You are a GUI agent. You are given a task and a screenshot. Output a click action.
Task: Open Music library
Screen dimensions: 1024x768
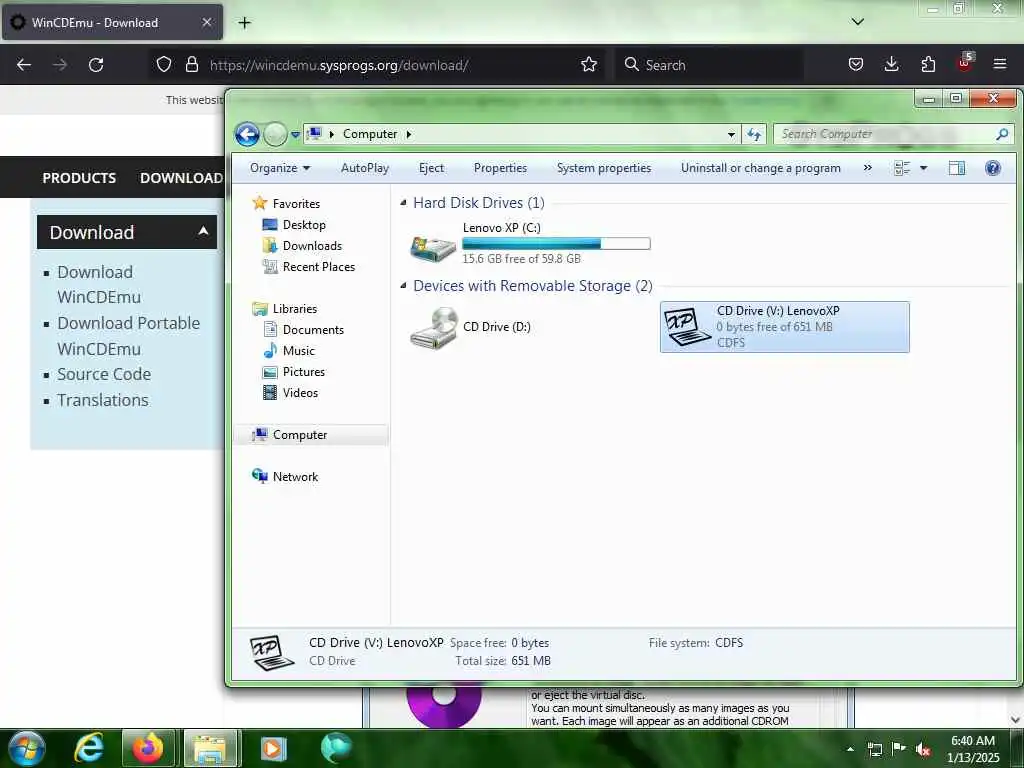pos(298,351)
